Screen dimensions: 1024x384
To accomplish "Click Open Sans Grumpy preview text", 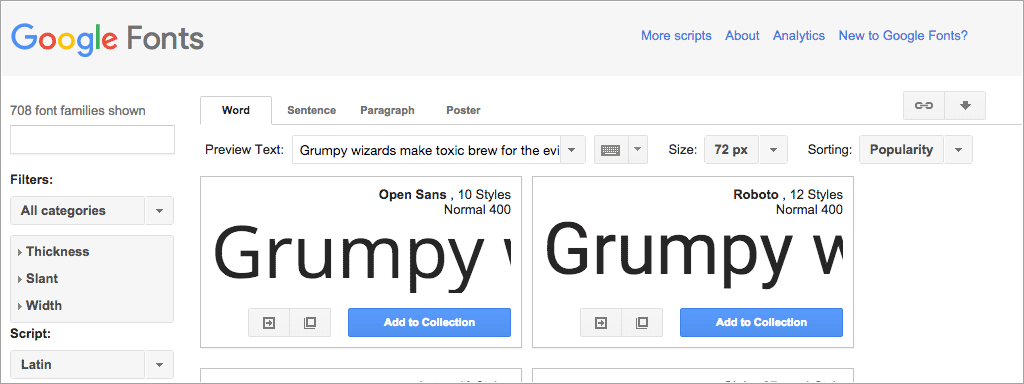I will (x=362, y=260).
